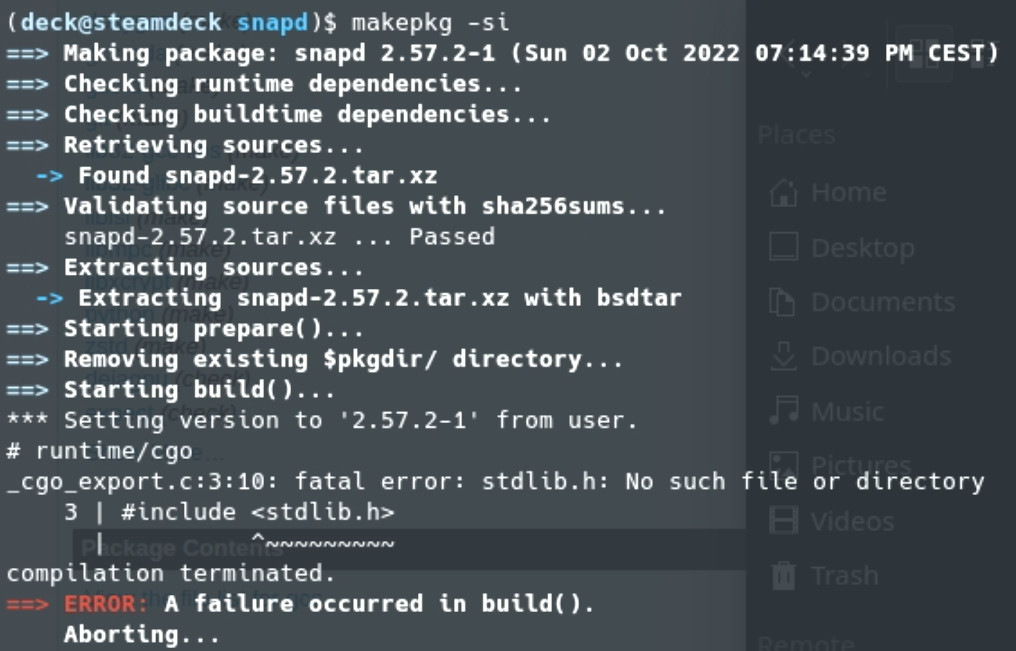
Task: Click the Package Contents header
Action: (155, 547)
